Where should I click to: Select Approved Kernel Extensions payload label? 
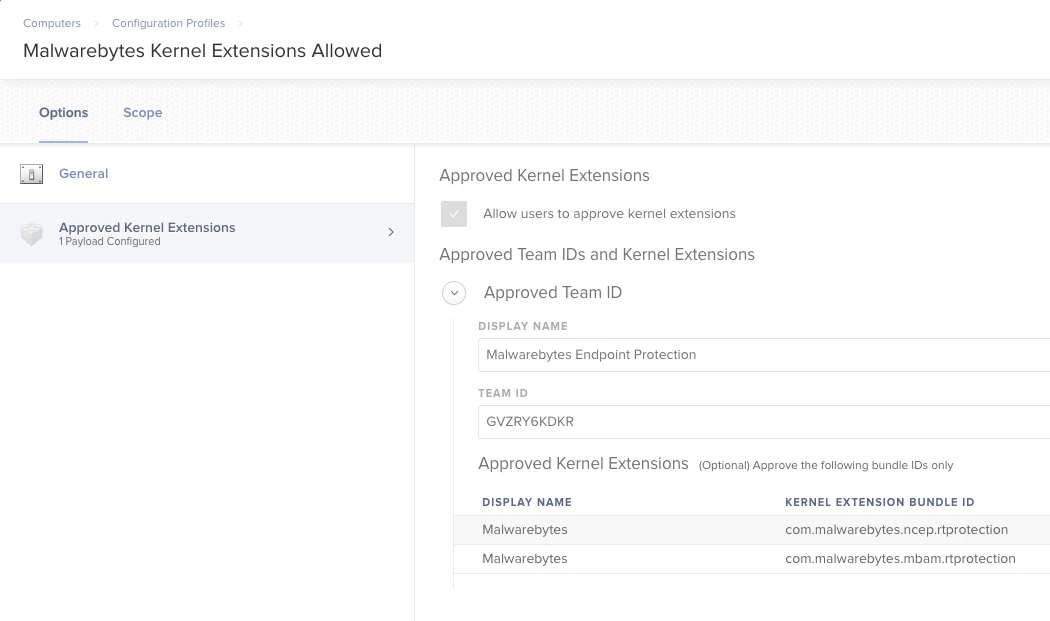click(147, 228)
